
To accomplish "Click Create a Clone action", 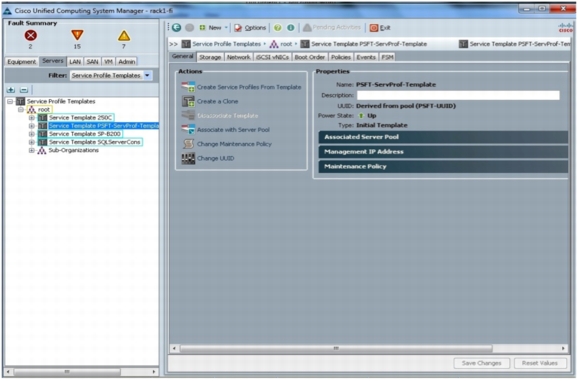I will tap(217, 101).
